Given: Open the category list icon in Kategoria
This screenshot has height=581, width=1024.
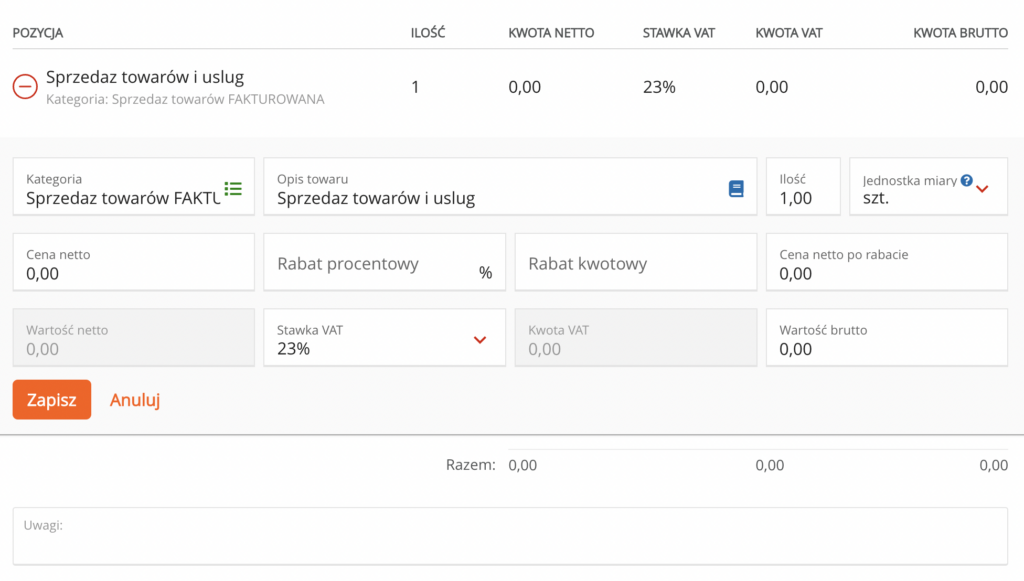Looking at the screenshot, I should pyautogui.click(x=233, y=188).
